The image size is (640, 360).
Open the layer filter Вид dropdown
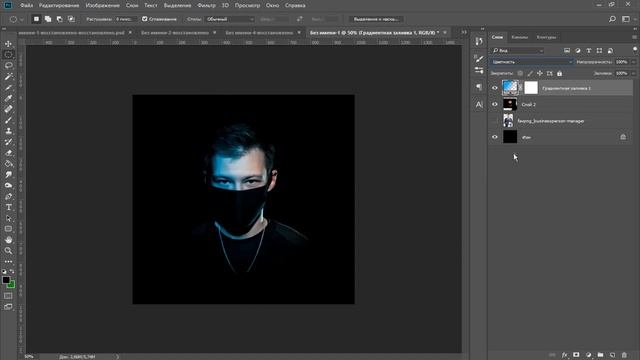(518, 51)
